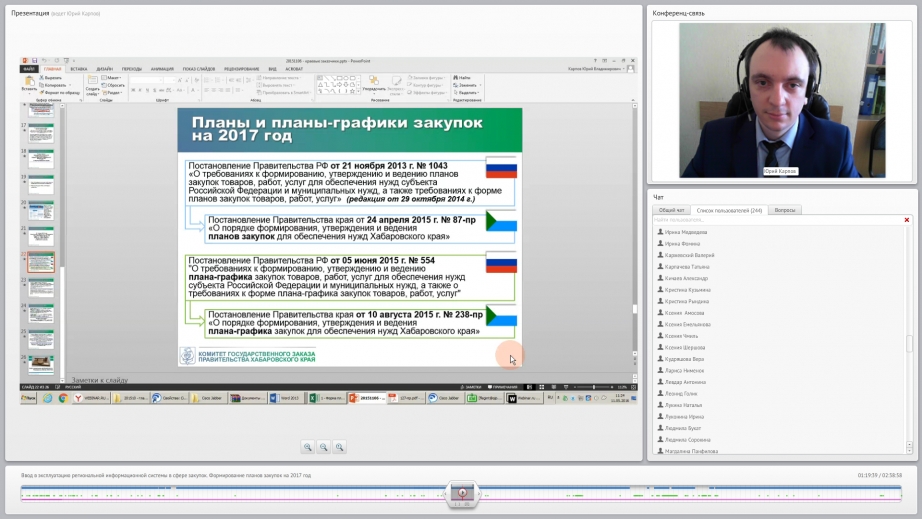Open the 'Заменить' replace dropdown
The width and height of the screenshot is (922, 519).
click(467, 85)
